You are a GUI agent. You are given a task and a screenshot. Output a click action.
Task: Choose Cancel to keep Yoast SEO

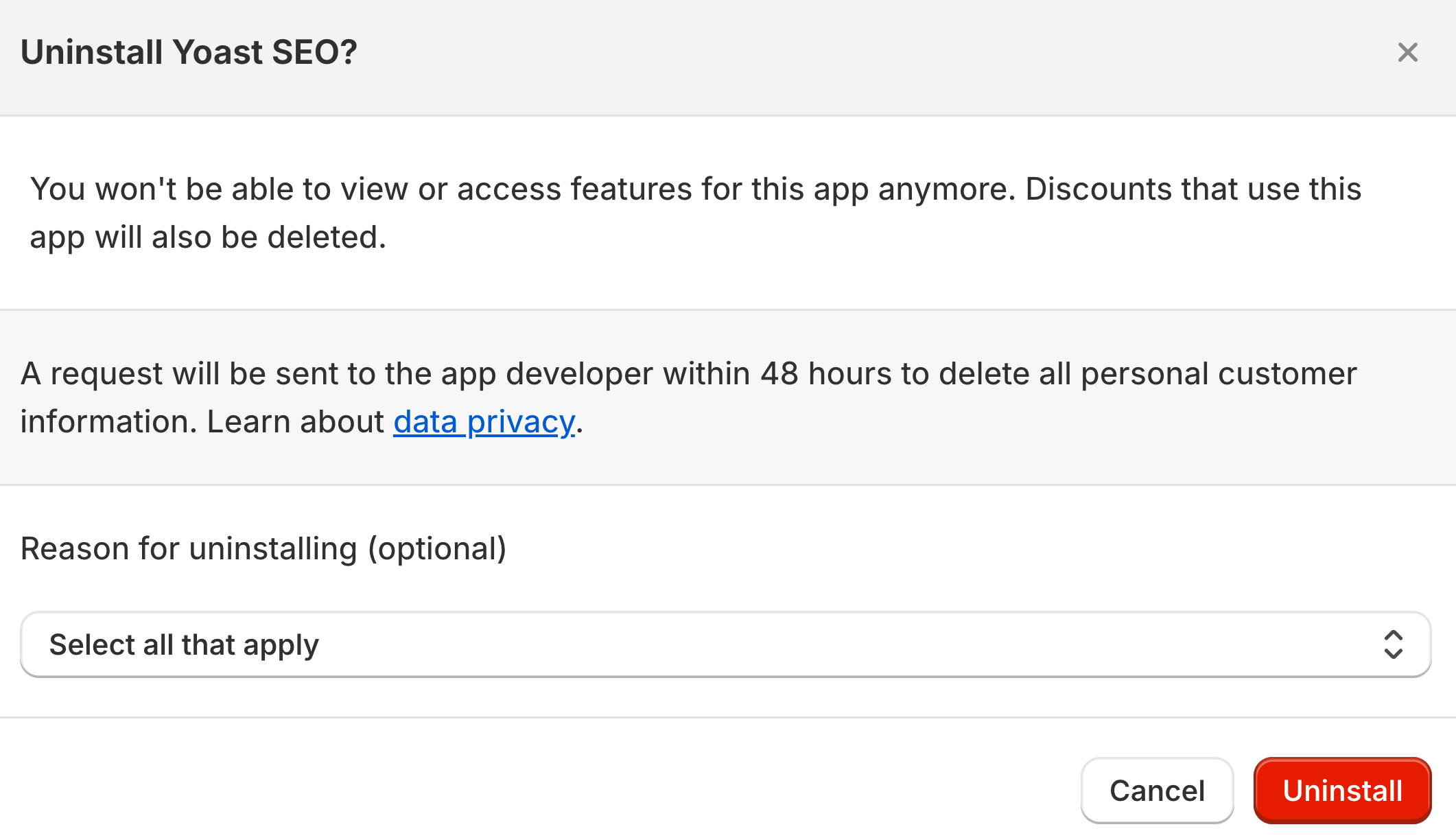click(x=1157, y=791)
